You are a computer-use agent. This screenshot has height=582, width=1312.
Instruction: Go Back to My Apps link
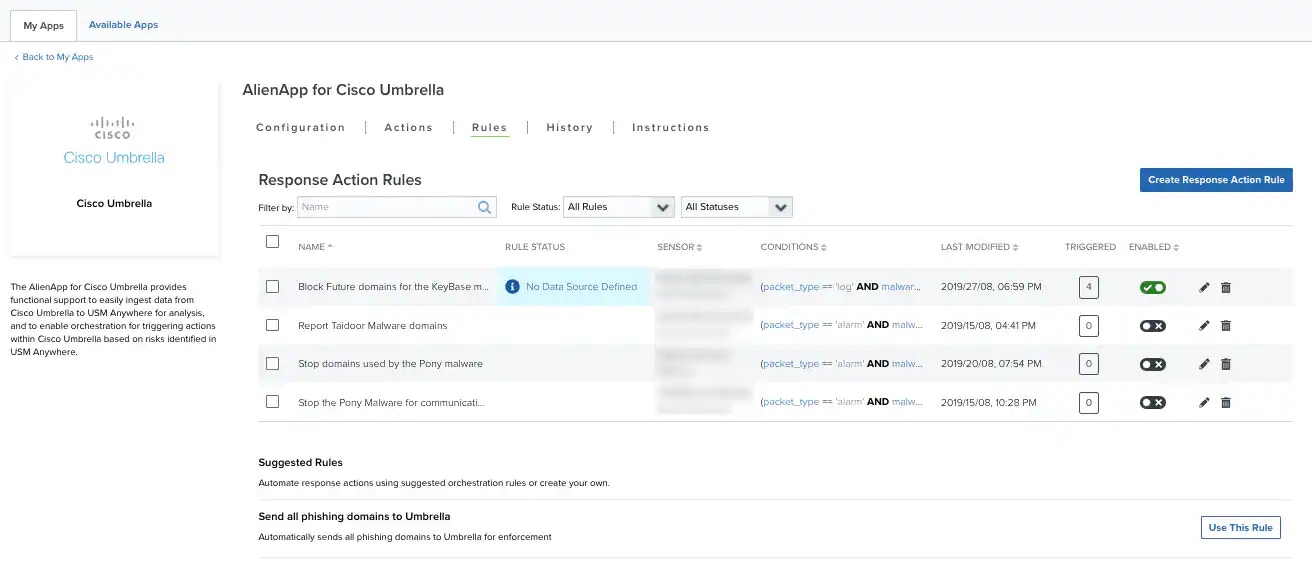(54, 57)
